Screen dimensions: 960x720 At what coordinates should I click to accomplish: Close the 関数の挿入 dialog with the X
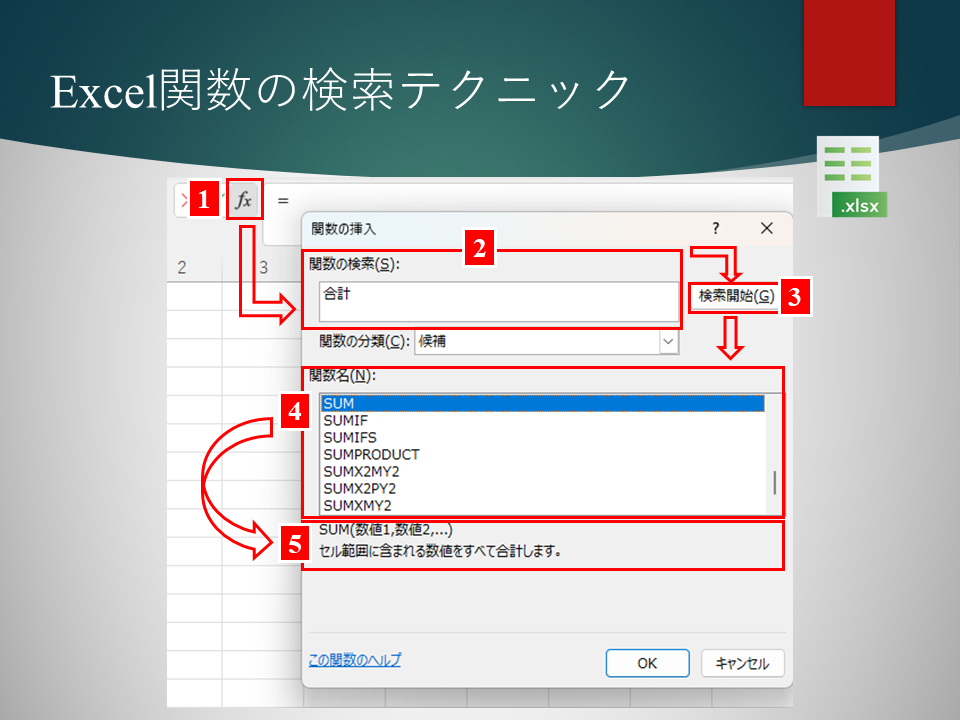(x=767, y=228)
